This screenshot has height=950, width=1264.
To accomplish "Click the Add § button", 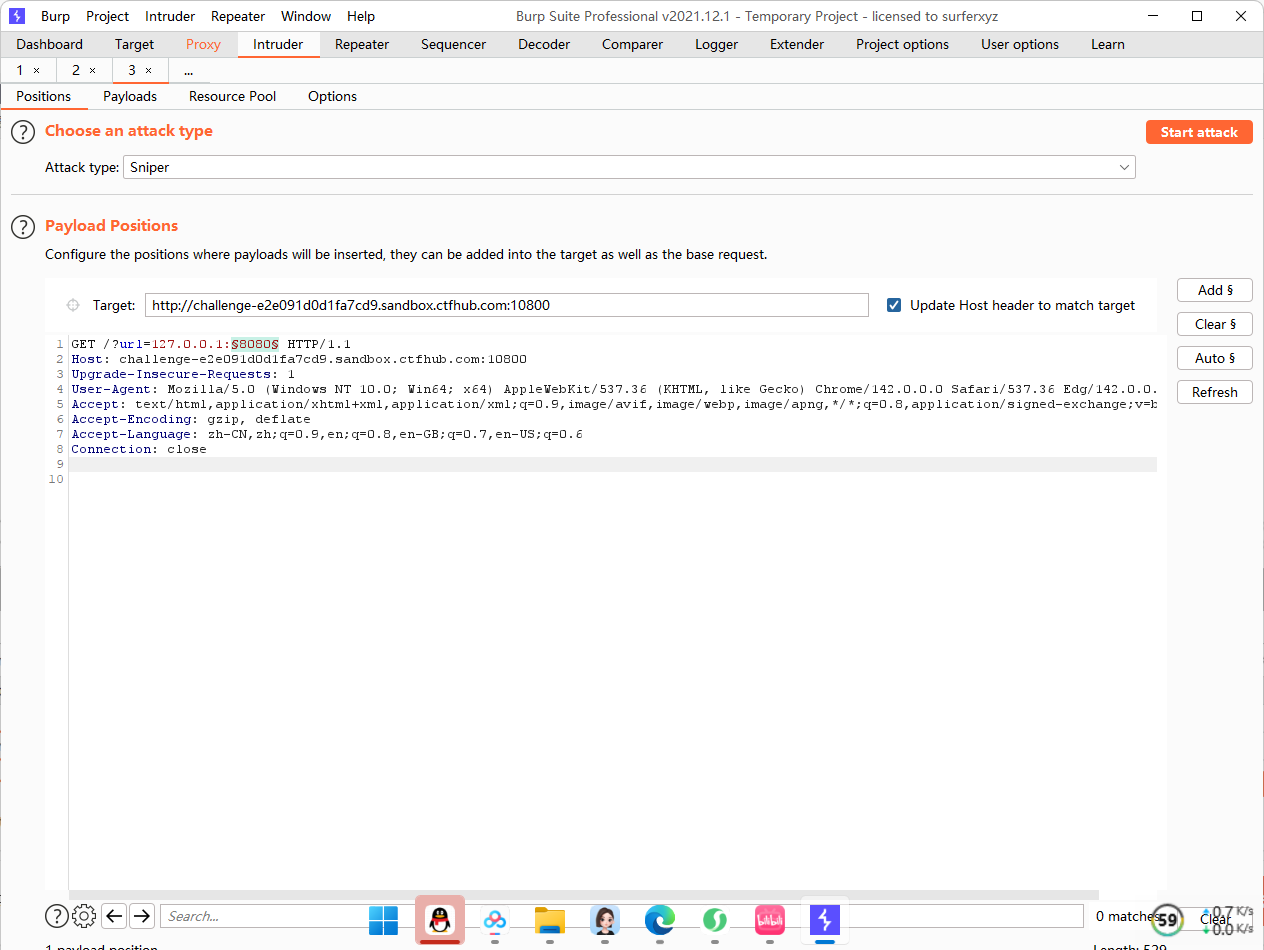I will point(1215,290).
